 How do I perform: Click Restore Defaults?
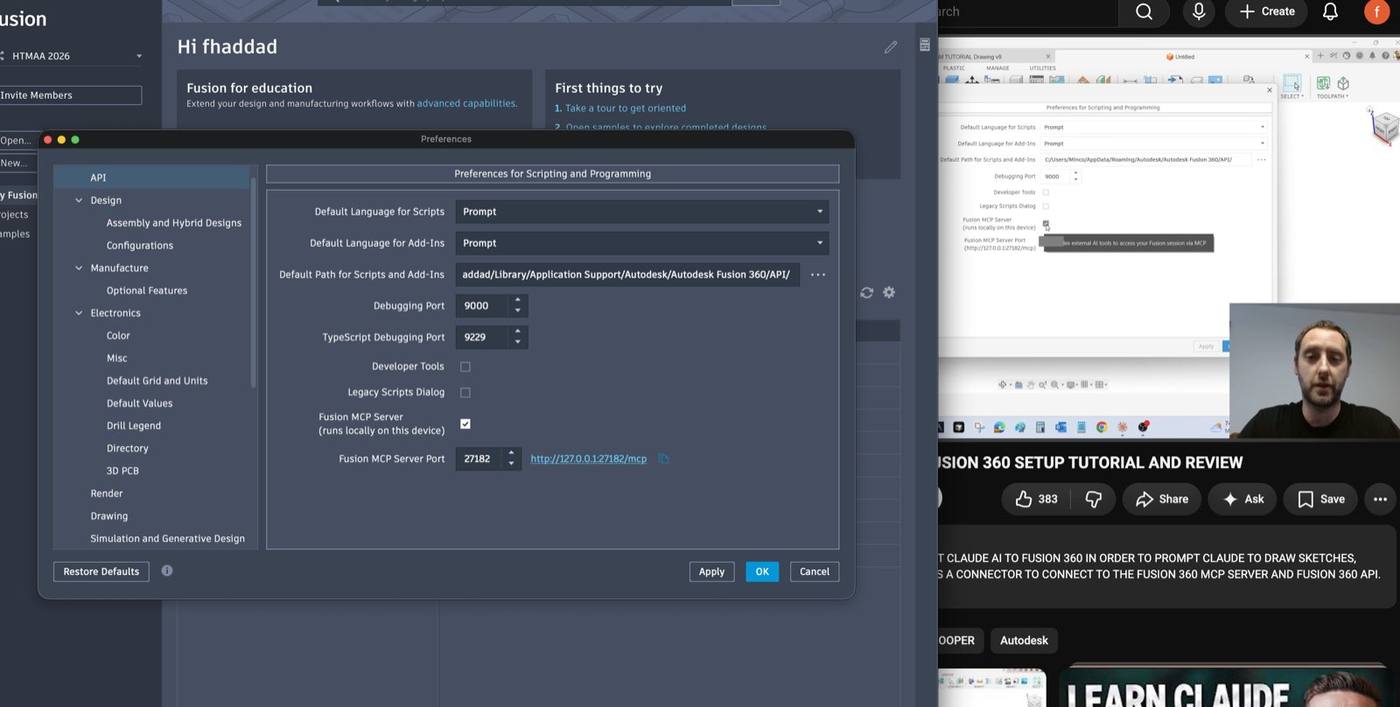tap(101, 572)
